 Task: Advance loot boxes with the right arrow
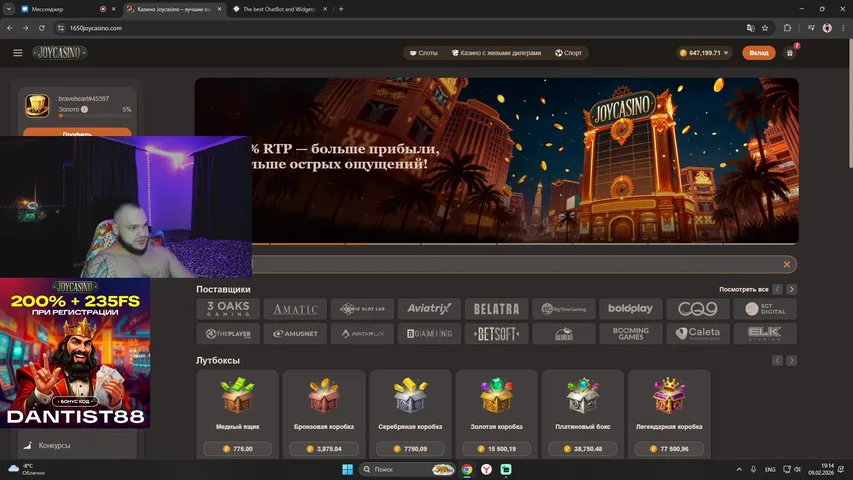(791, 360)
